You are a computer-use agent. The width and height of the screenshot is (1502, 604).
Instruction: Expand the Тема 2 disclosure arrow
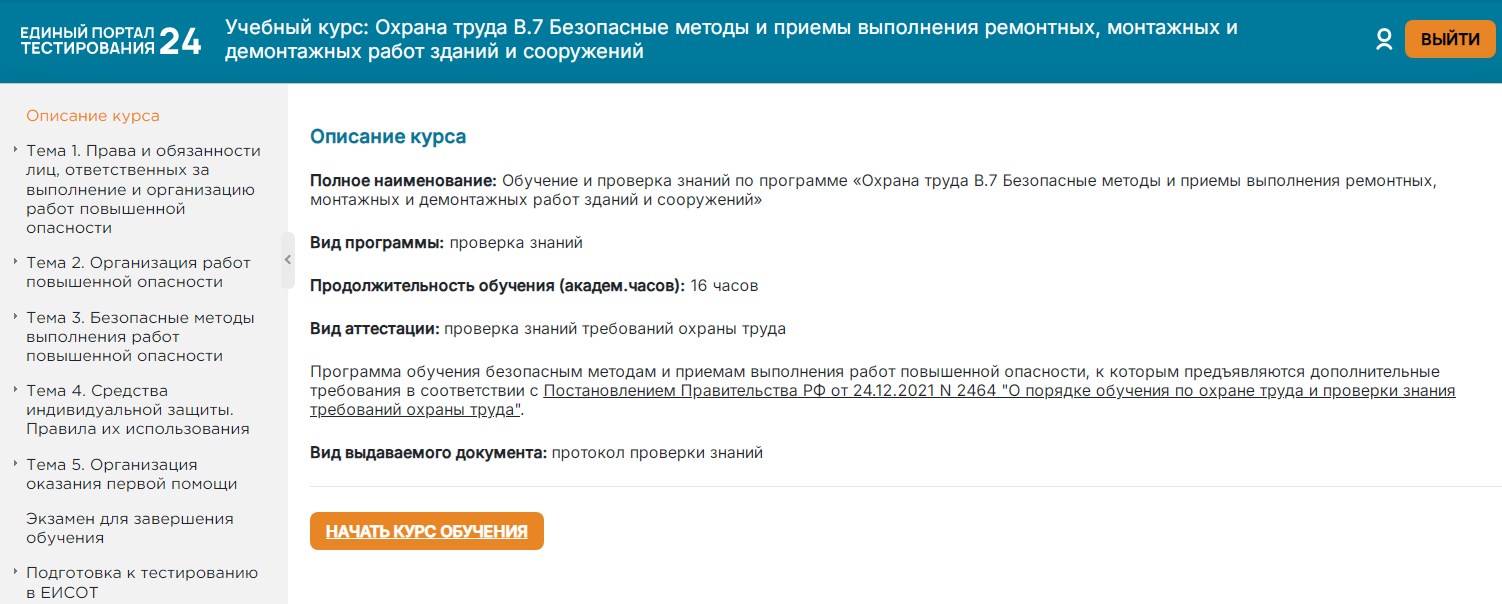tap(16, 262)
